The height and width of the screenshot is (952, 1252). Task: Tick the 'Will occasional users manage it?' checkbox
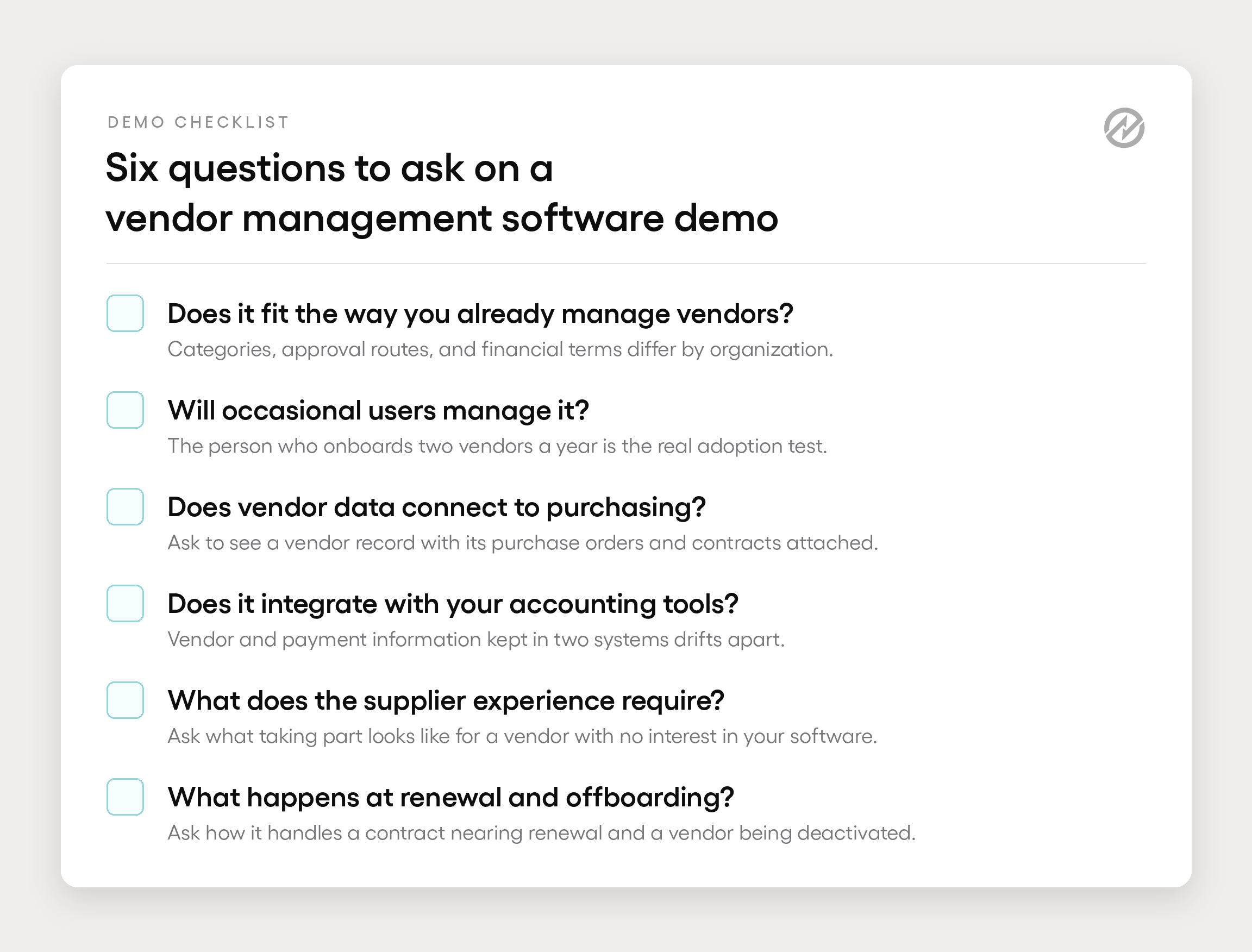coord(126,410)
